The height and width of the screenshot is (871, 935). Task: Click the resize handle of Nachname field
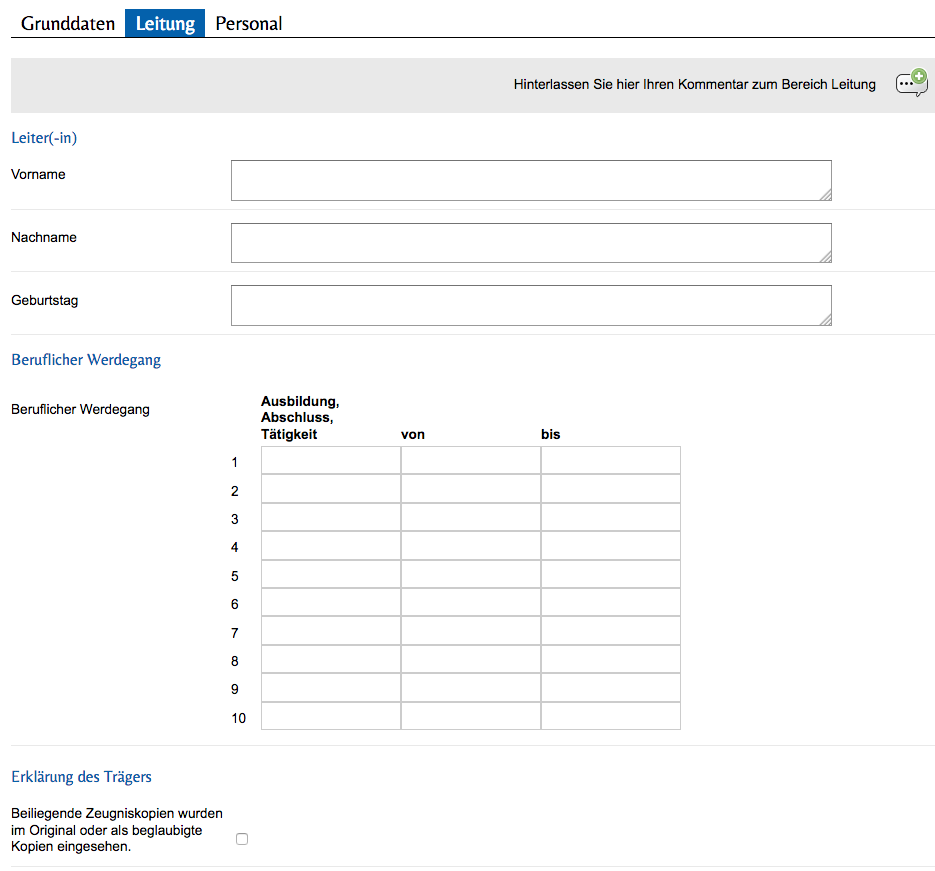tap(825, 257)
